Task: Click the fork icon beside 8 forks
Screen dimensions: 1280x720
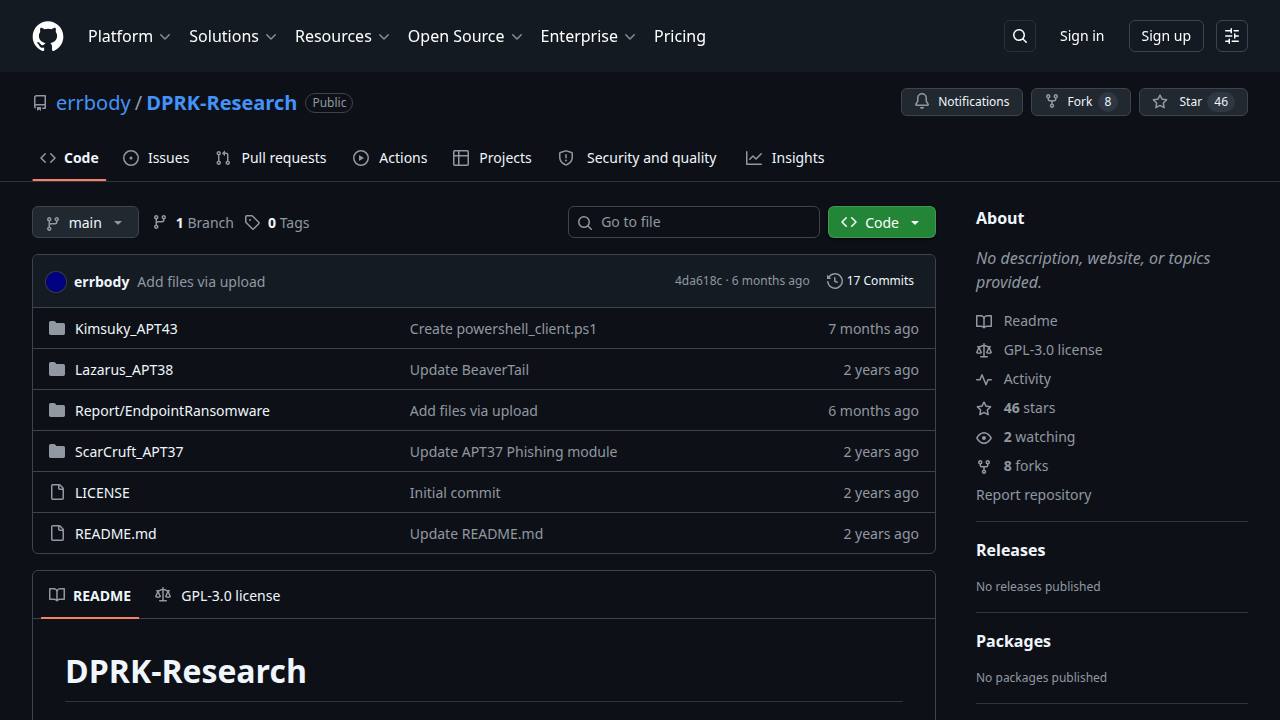Action: point(984,466)
